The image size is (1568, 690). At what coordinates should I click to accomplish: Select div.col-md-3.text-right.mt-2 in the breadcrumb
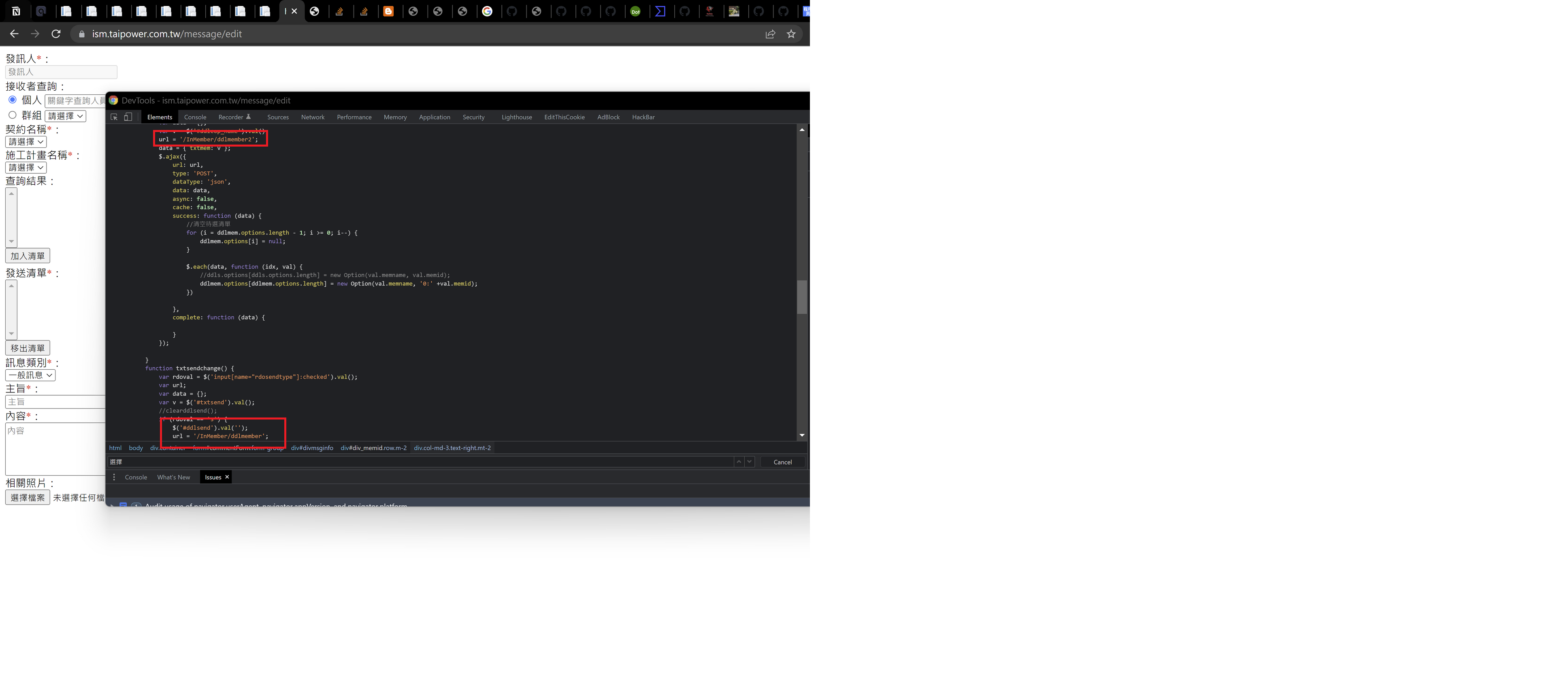pos(452,448)
